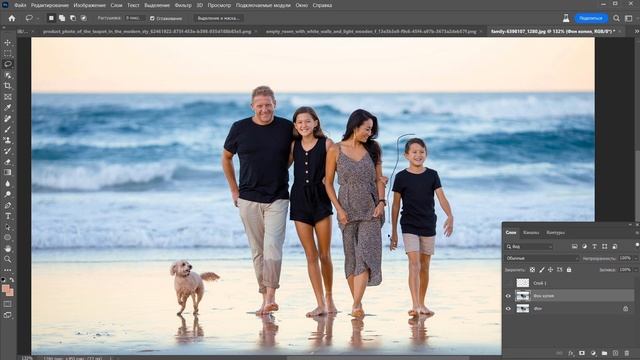Screen dimensions: 640x360
Task: Open the Layers panel flyout menu
Action: coord(637,233)
